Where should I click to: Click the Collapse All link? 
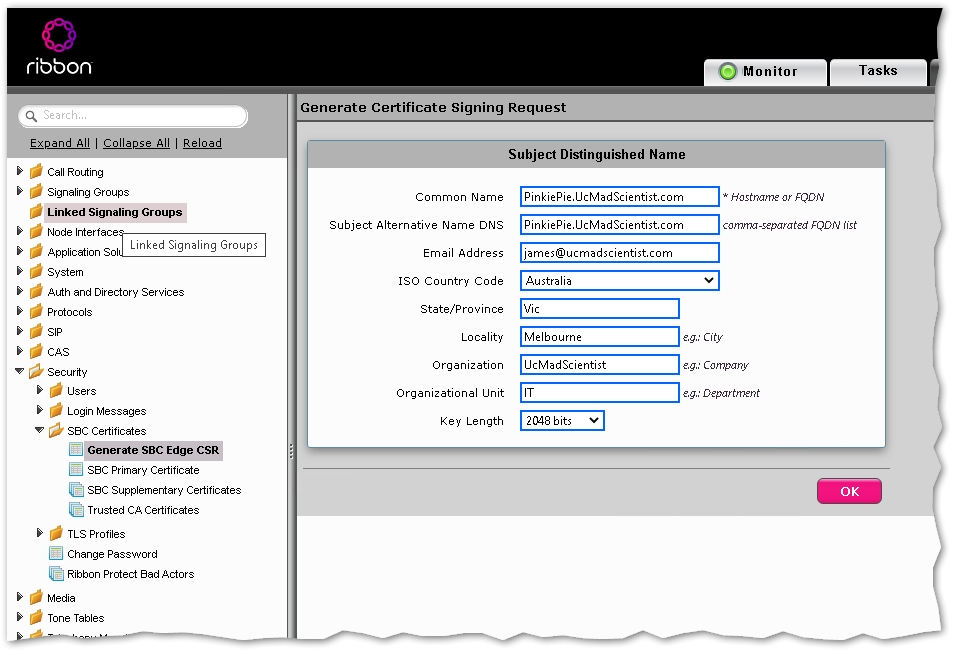[x=136, y=143]
